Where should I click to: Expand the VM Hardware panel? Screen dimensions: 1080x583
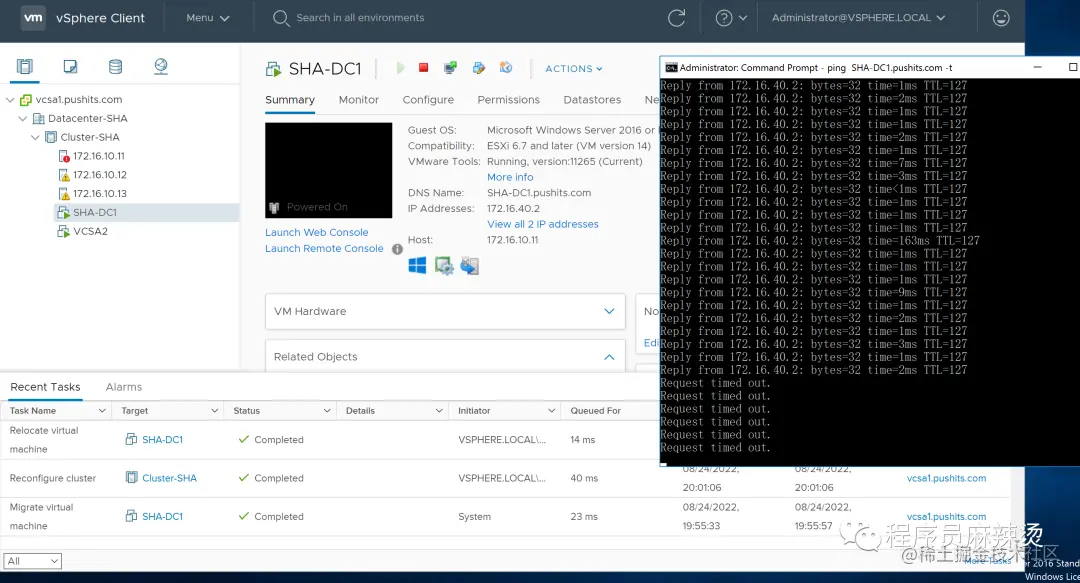click(609, 311)
